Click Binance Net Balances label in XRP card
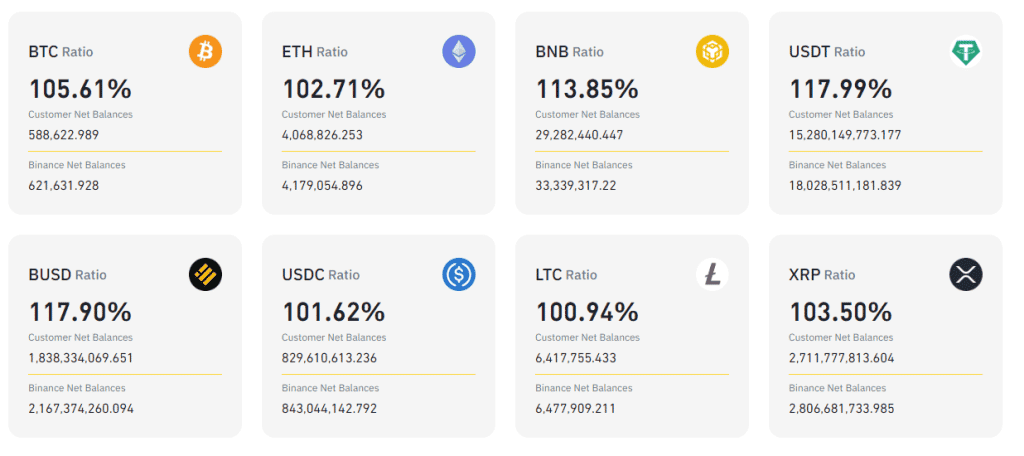The height and width of the screenshot is (456, 1024). [837, 389]
